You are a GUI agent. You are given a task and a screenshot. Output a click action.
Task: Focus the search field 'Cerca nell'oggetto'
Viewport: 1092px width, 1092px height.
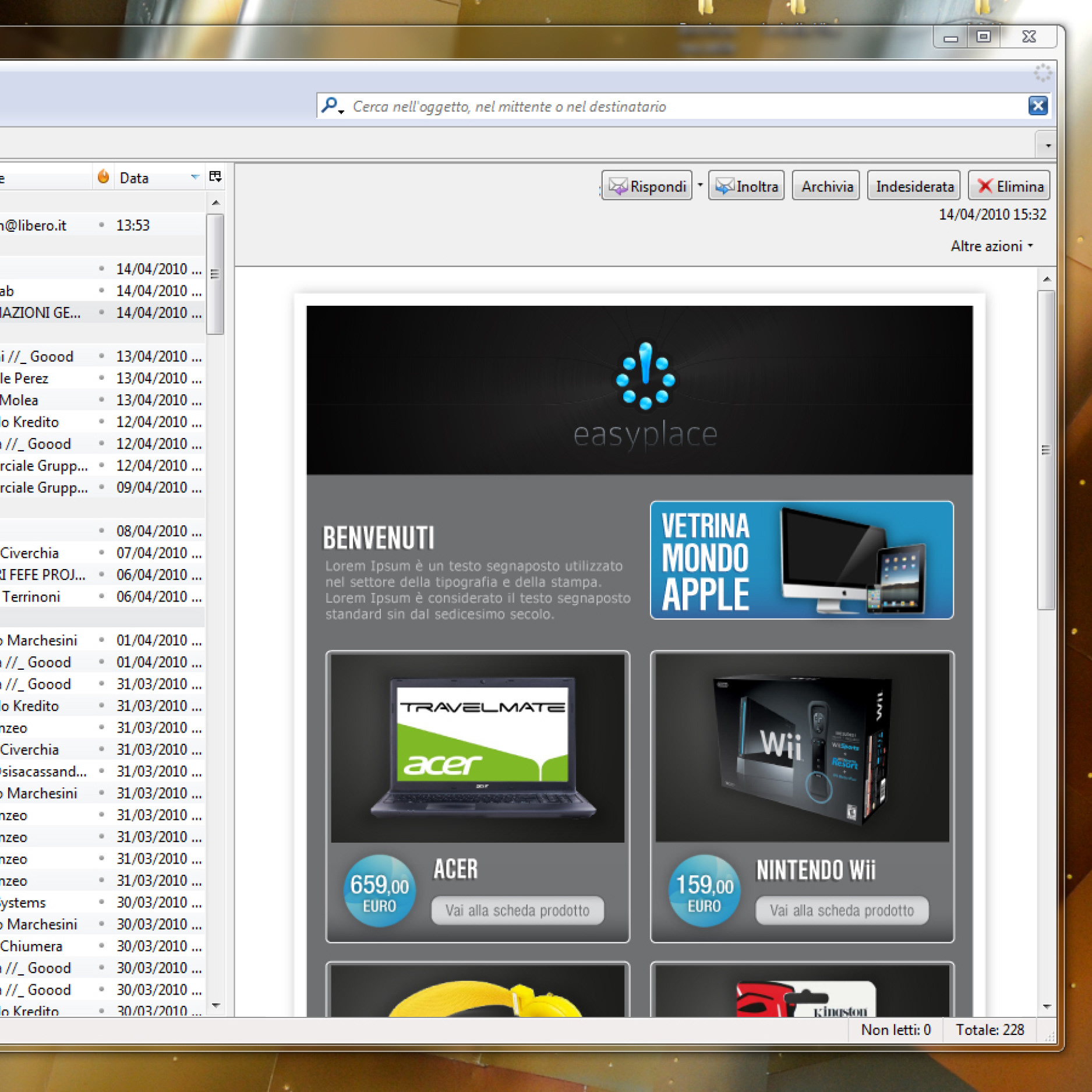(x=683, y=106)
